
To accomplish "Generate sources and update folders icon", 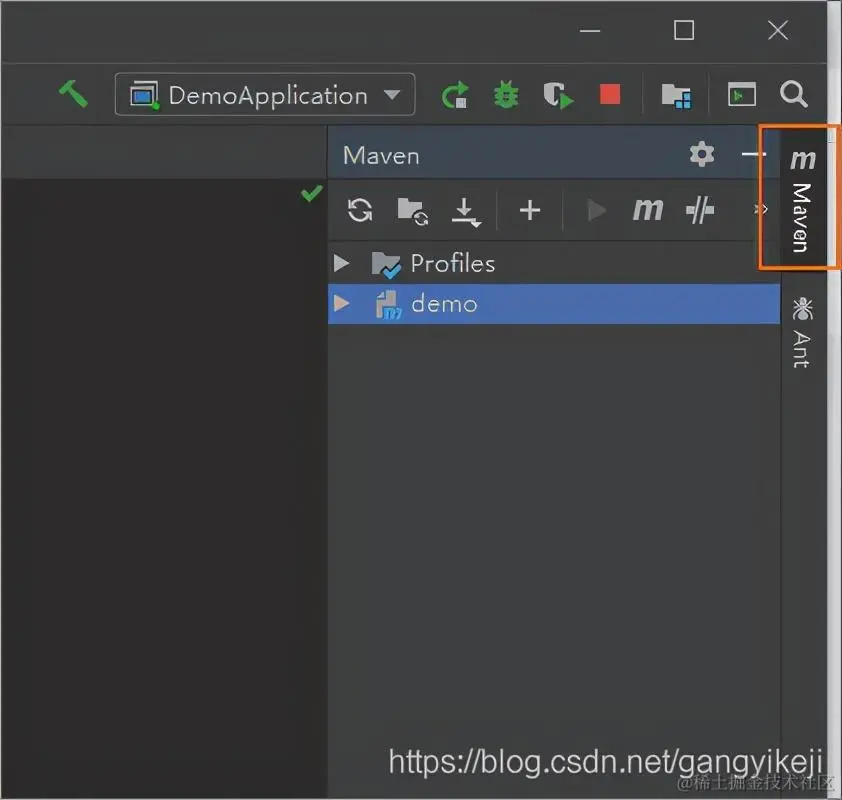I will tap(412, 211).
